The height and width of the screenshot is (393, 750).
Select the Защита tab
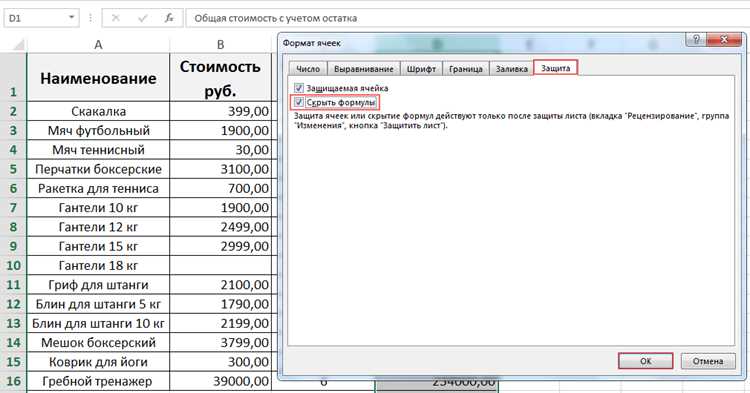[x=555, y=68]
